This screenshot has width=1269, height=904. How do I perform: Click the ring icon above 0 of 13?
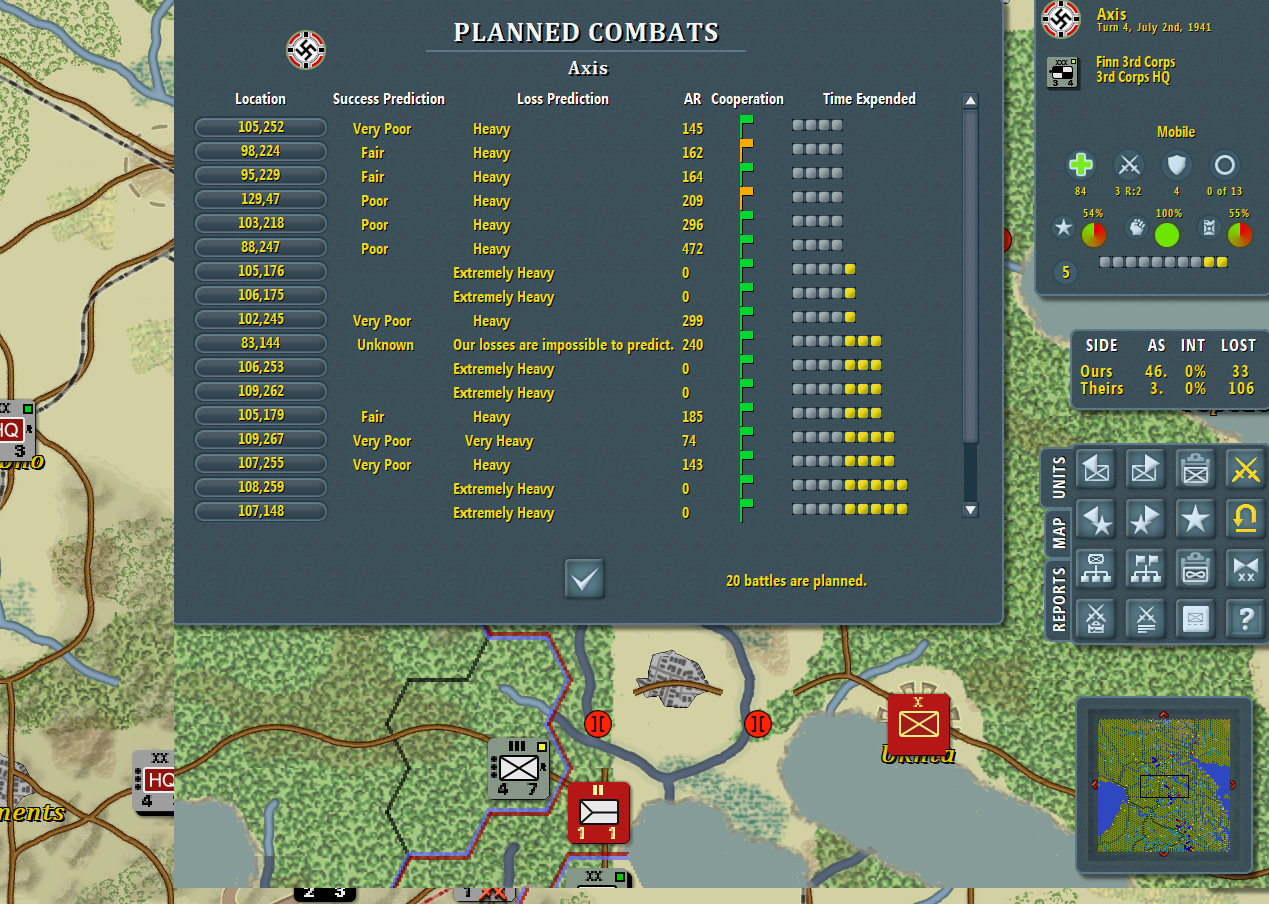(x=1225, y=165)
